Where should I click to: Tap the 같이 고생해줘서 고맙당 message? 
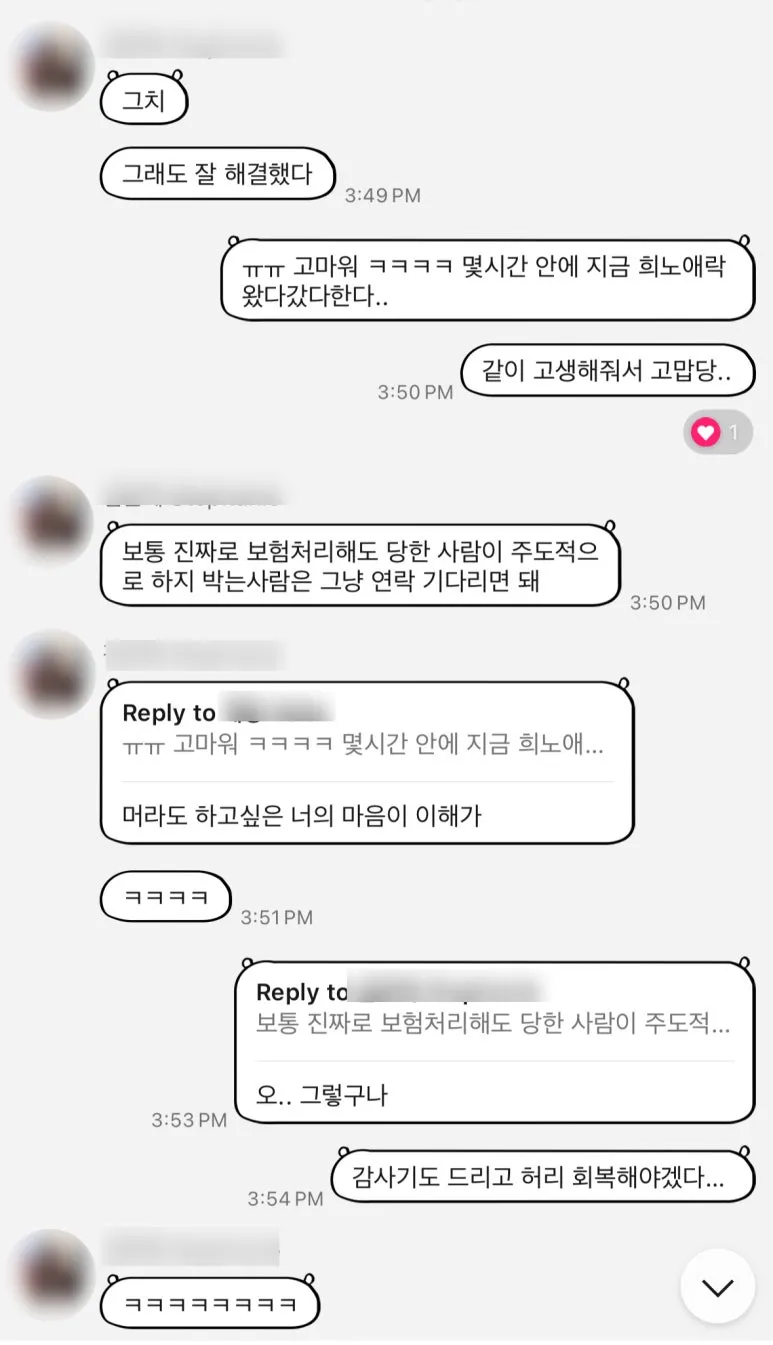pos(607,373)
